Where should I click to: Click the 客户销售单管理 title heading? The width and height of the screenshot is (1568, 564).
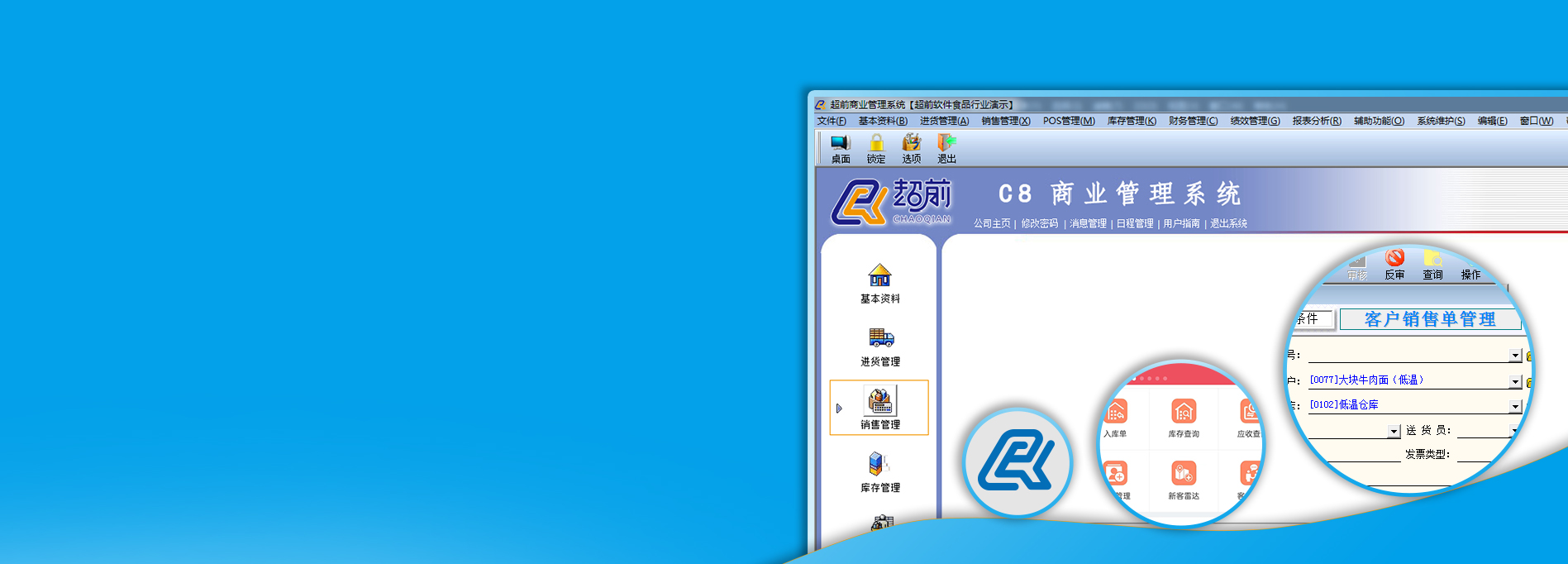pos(1430,319)
